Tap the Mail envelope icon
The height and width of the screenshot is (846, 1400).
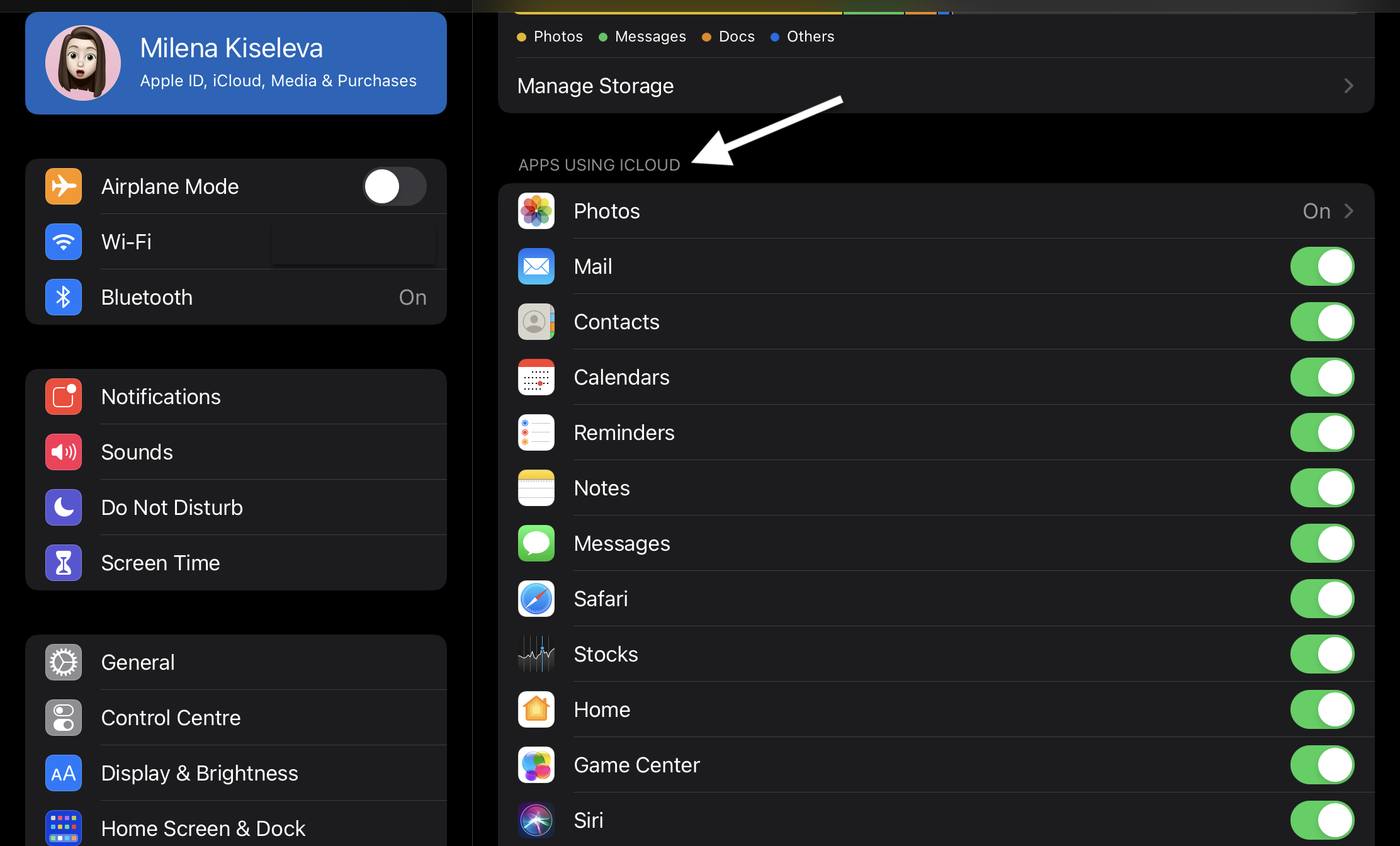[536, 266]
